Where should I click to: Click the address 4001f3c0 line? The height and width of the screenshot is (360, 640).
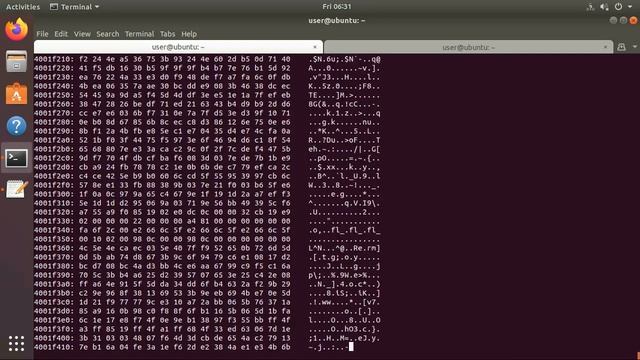click(x=207, y=302)
